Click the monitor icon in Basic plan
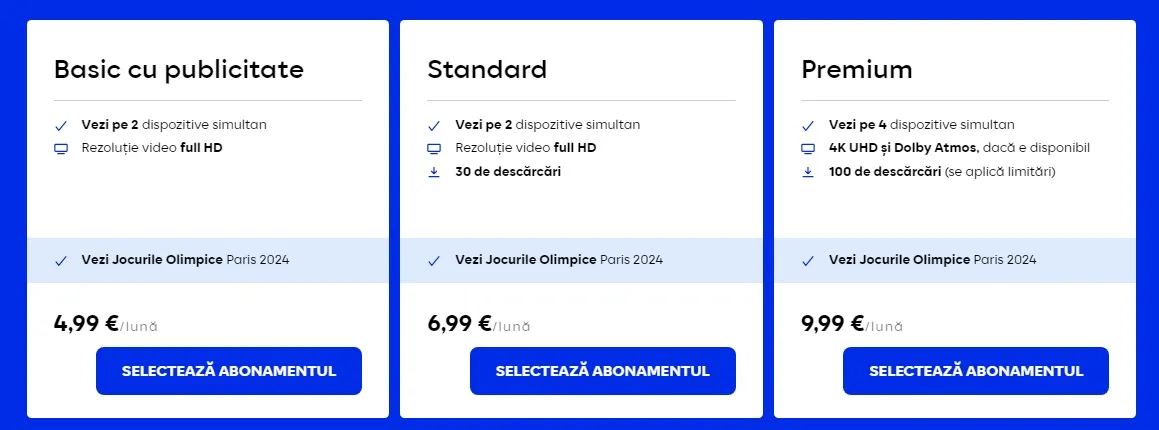The width and height of the screenshot is (1159, 430). pos(61,149)
